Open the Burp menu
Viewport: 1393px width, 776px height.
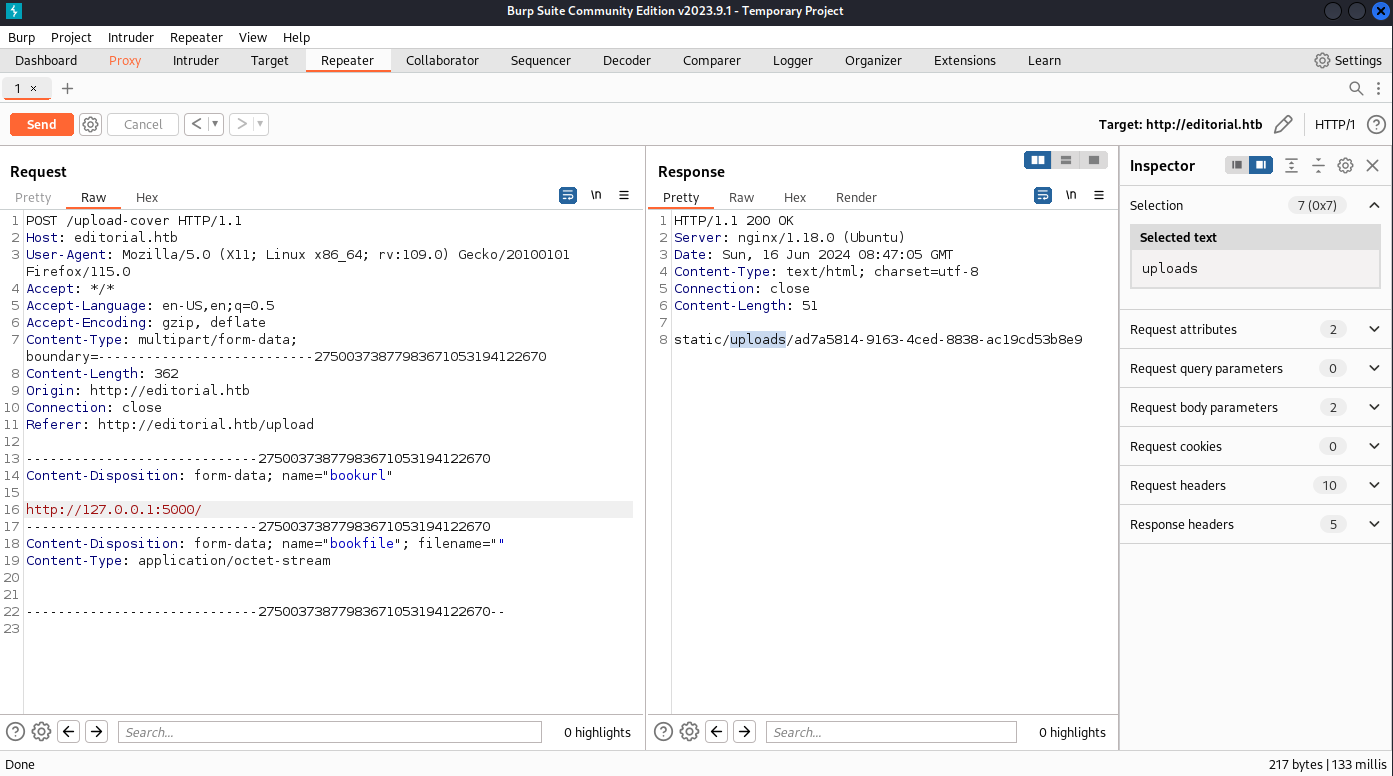coord(21,37)
